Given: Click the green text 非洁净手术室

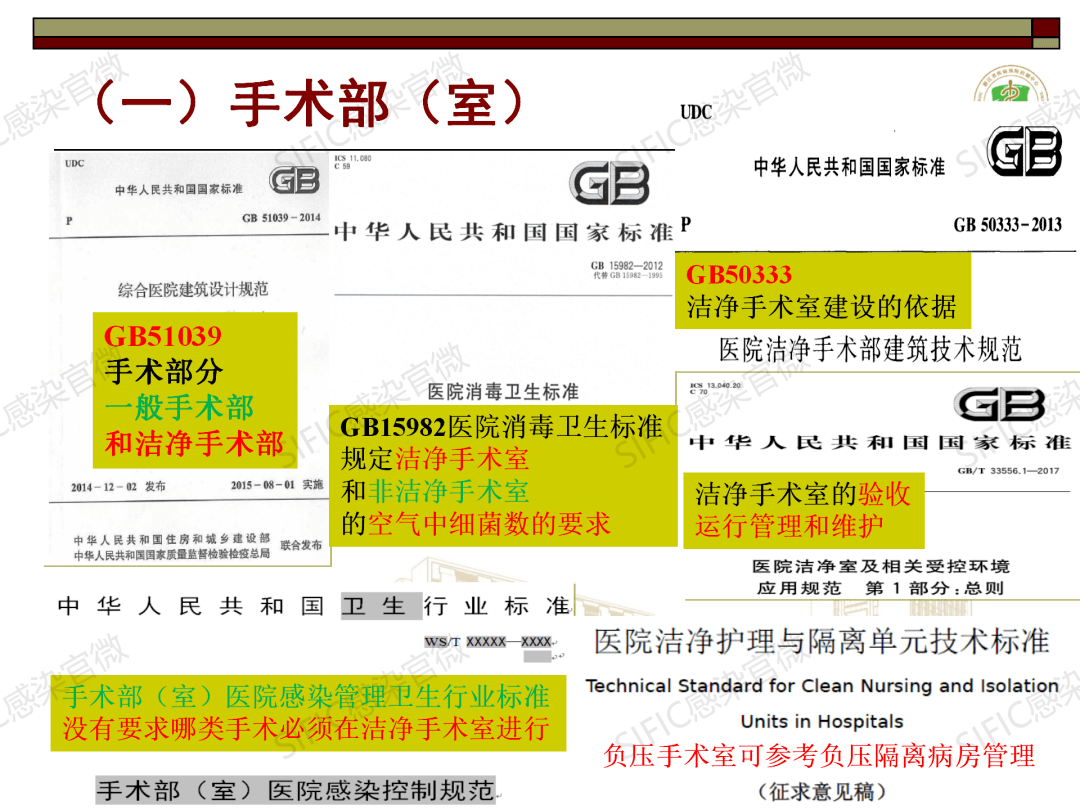Looking at the screenshot, I should (448, 492).
